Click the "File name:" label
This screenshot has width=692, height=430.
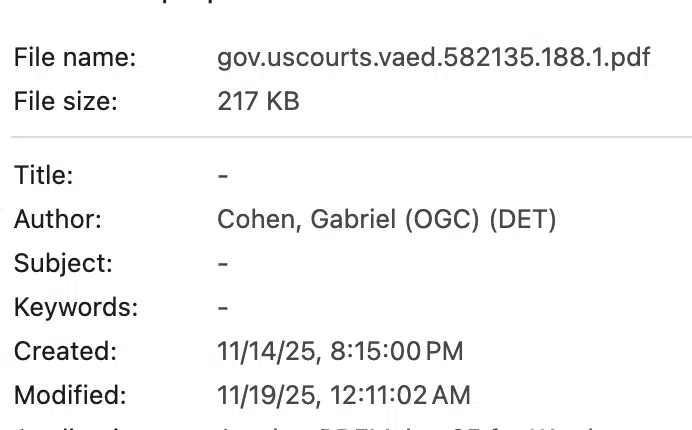coord(75,58)
